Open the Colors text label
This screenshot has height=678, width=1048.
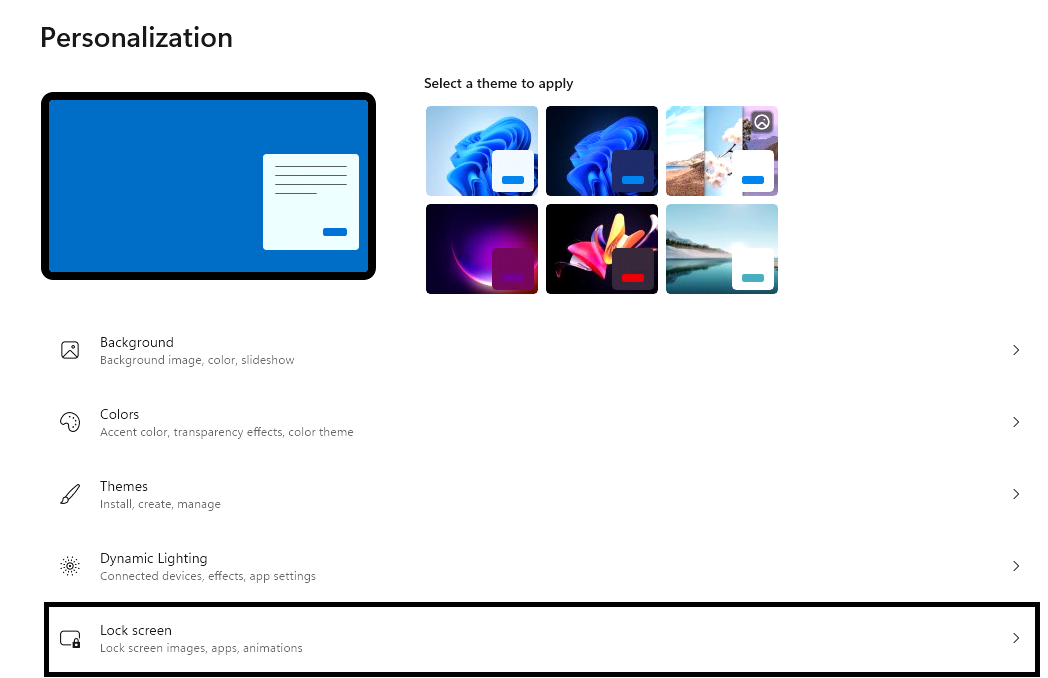[120, 415]
